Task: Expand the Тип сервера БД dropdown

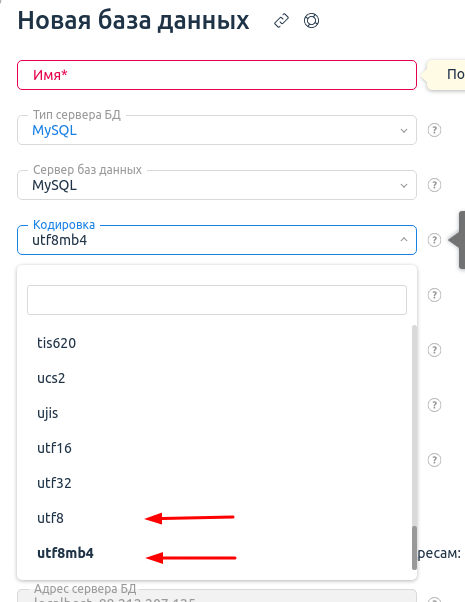Action: coord(217,130)
